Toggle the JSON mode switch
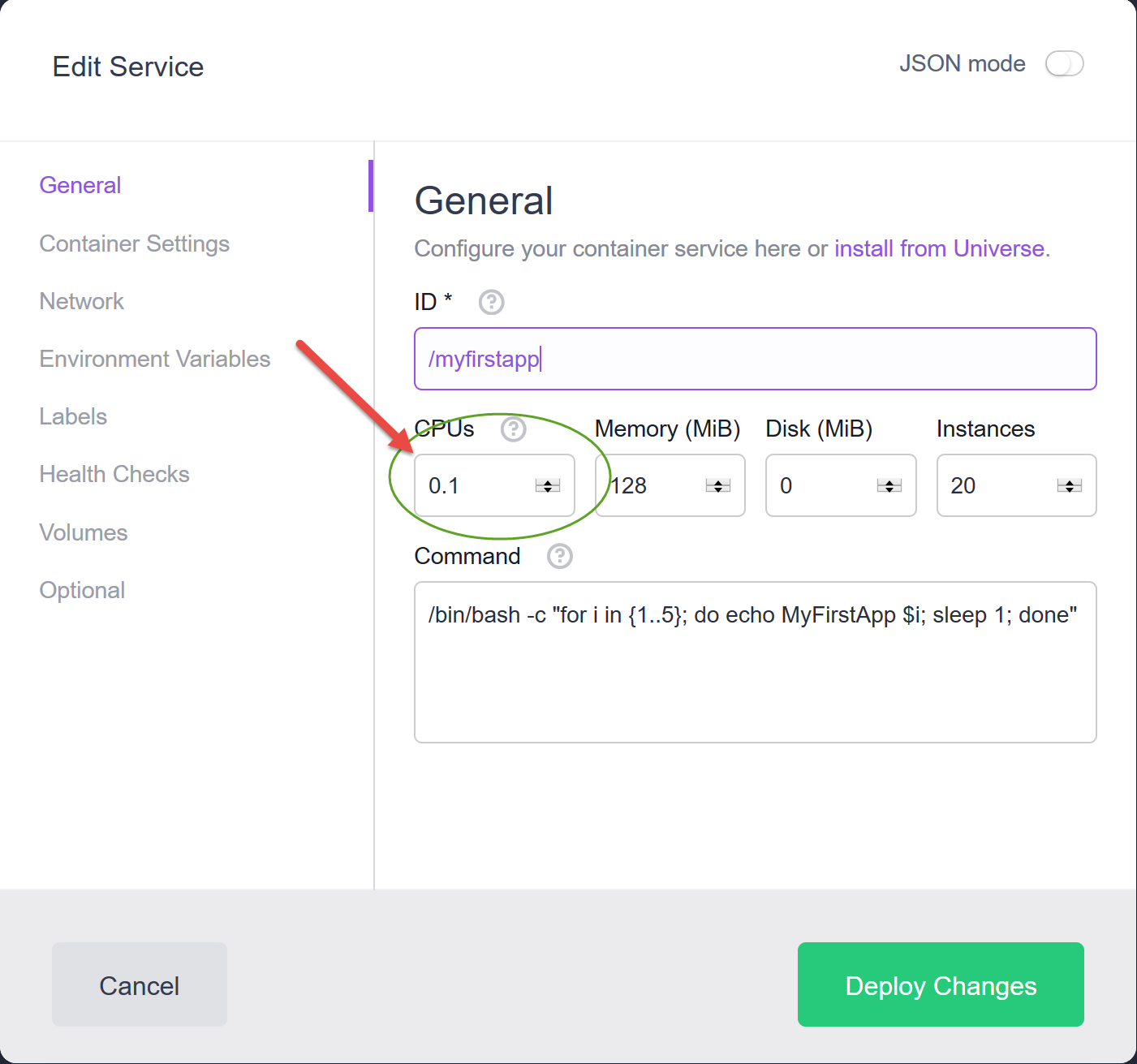1137x1064 pixels. tap(1064, 63)
